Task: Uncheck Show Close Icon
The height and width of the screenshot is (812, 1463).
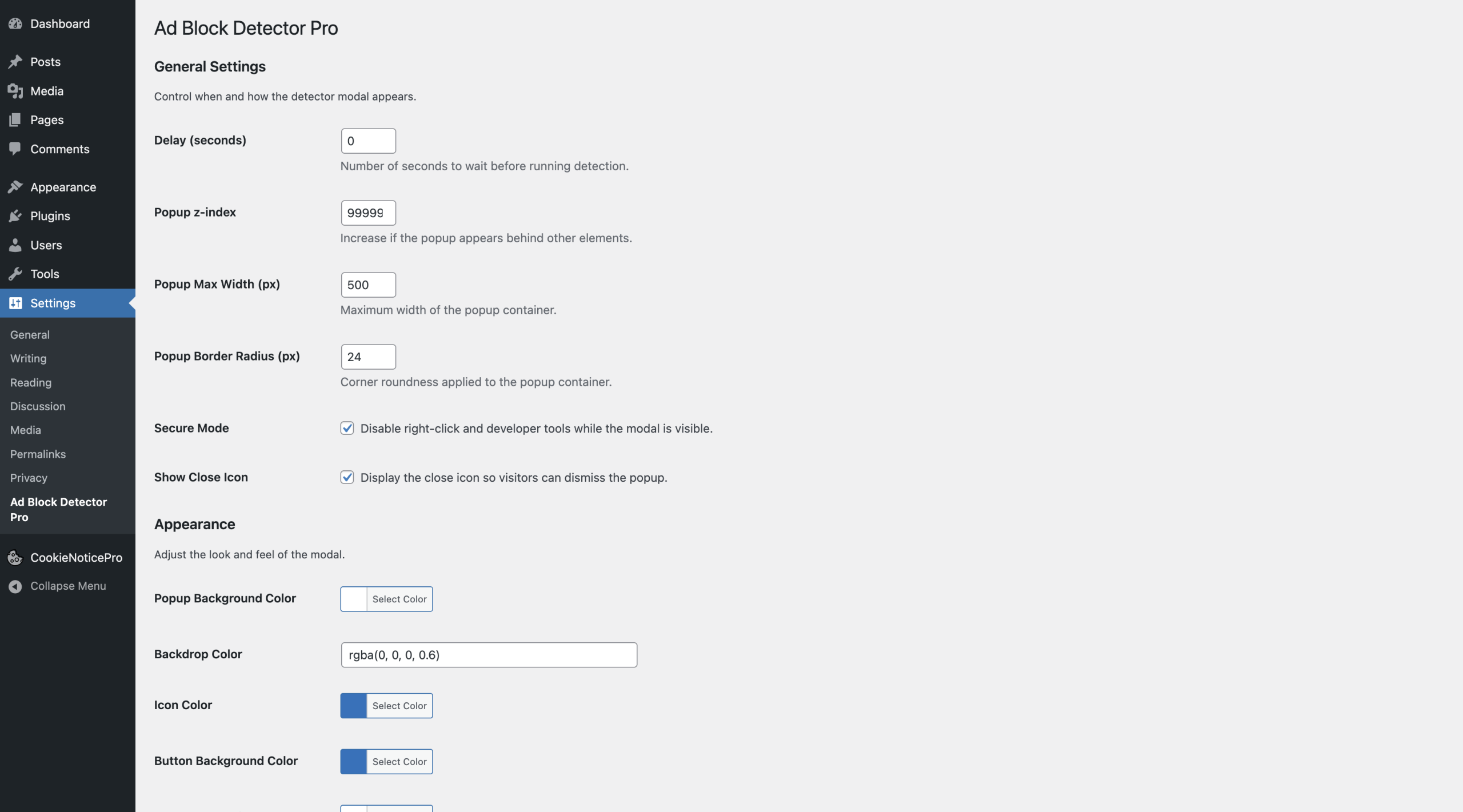Action: coord(347,477)
